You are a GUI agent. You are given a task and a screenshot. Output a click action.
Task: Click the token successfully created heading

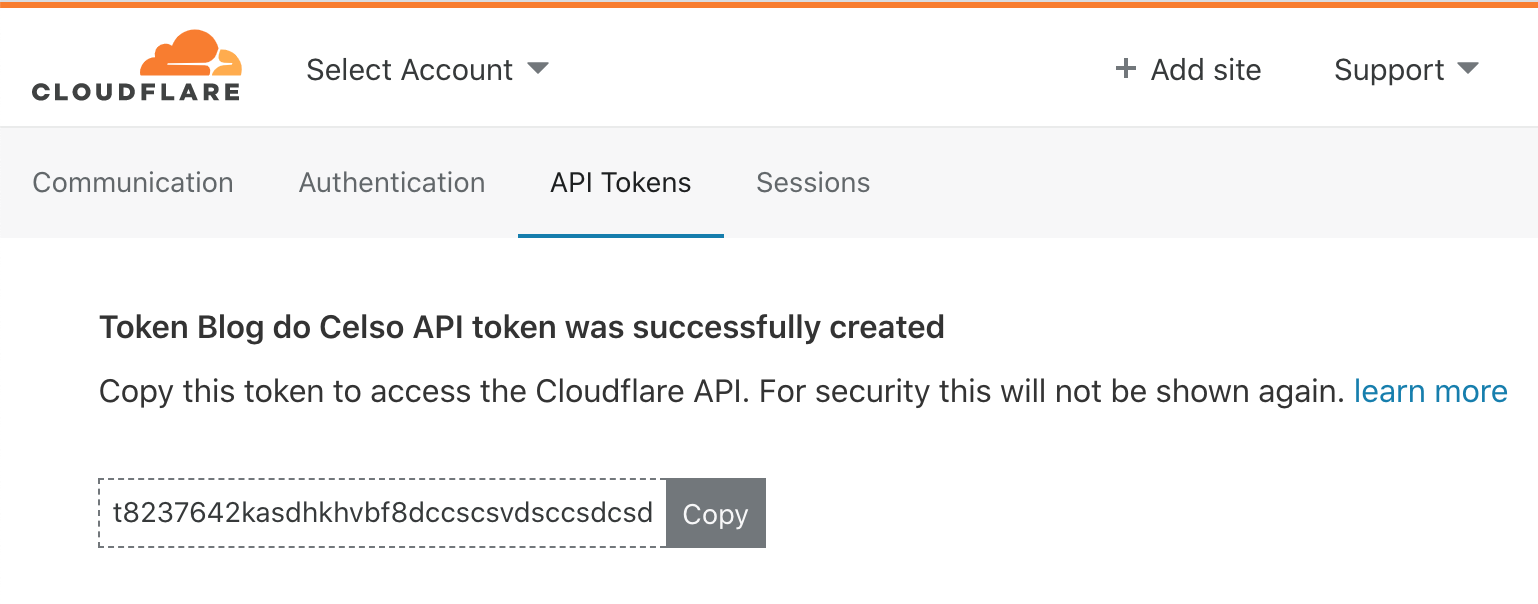pos(521,327)
